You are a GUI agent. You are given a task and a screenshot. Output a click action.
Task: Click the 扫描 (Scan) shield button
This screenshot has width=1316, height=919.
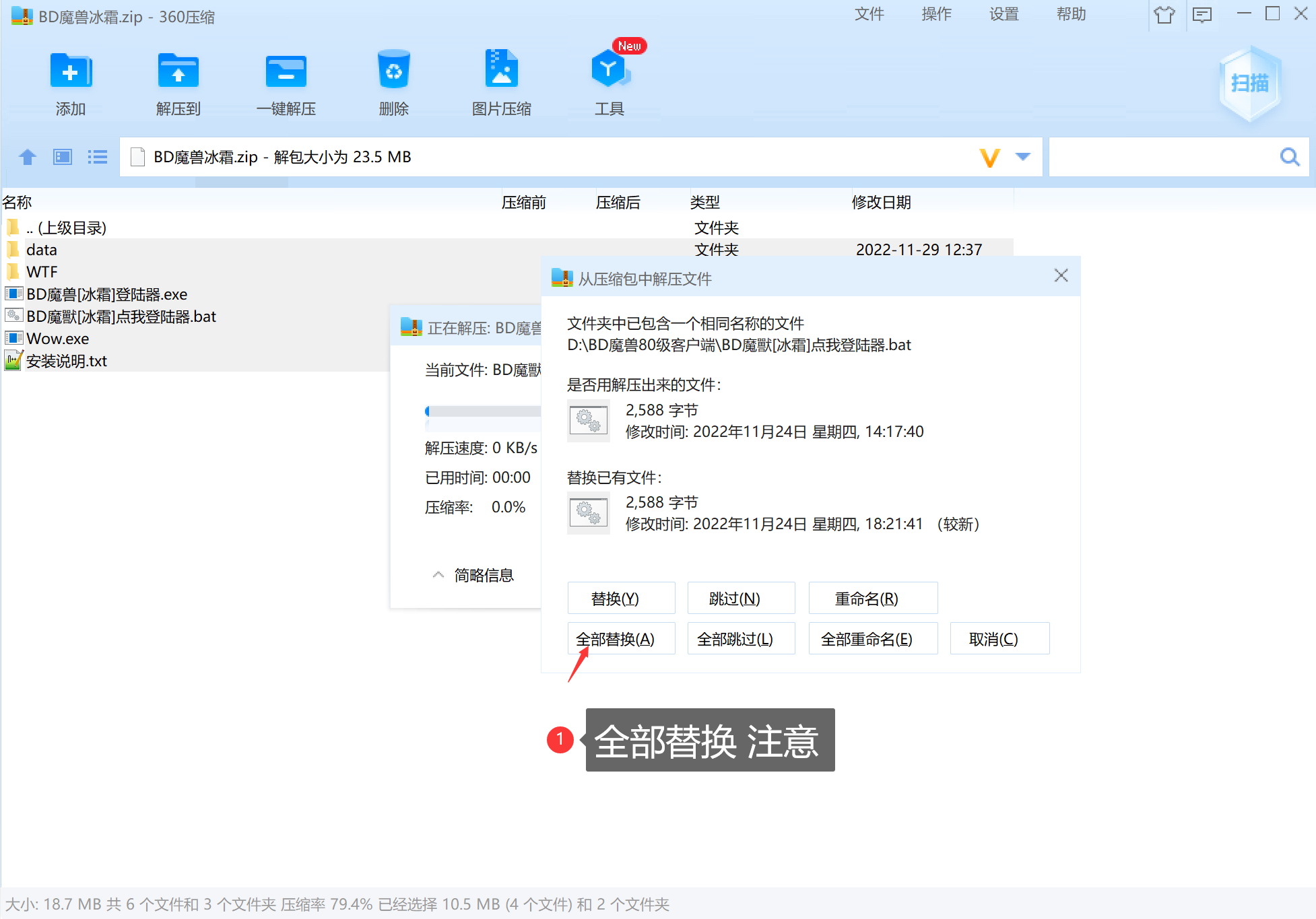click(x=1250, y=83)
